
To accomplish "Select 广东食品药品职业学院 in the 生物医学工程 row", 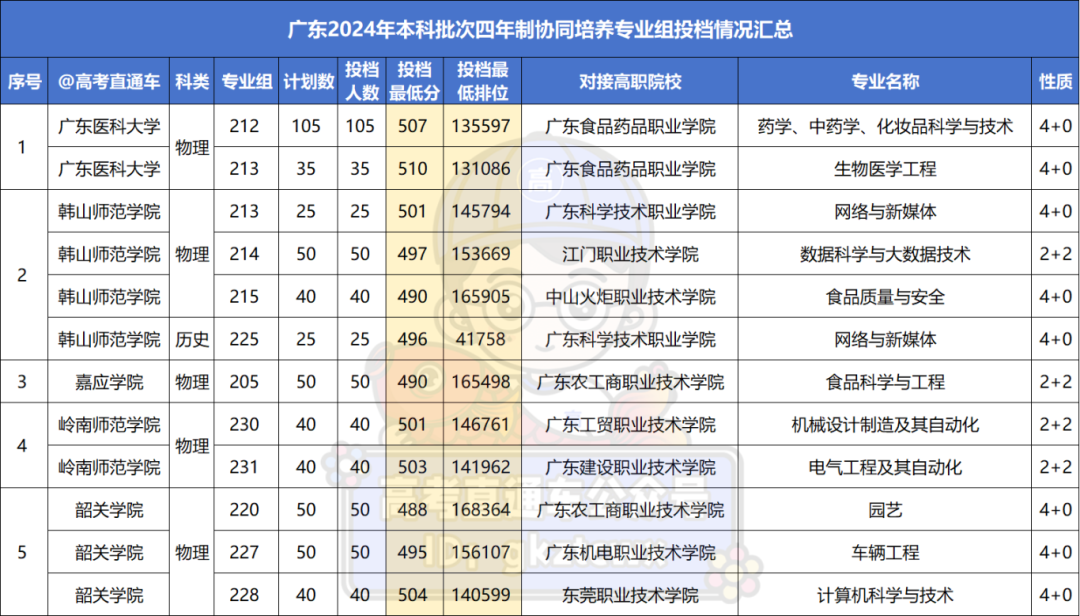I will (x=630, y=169).
